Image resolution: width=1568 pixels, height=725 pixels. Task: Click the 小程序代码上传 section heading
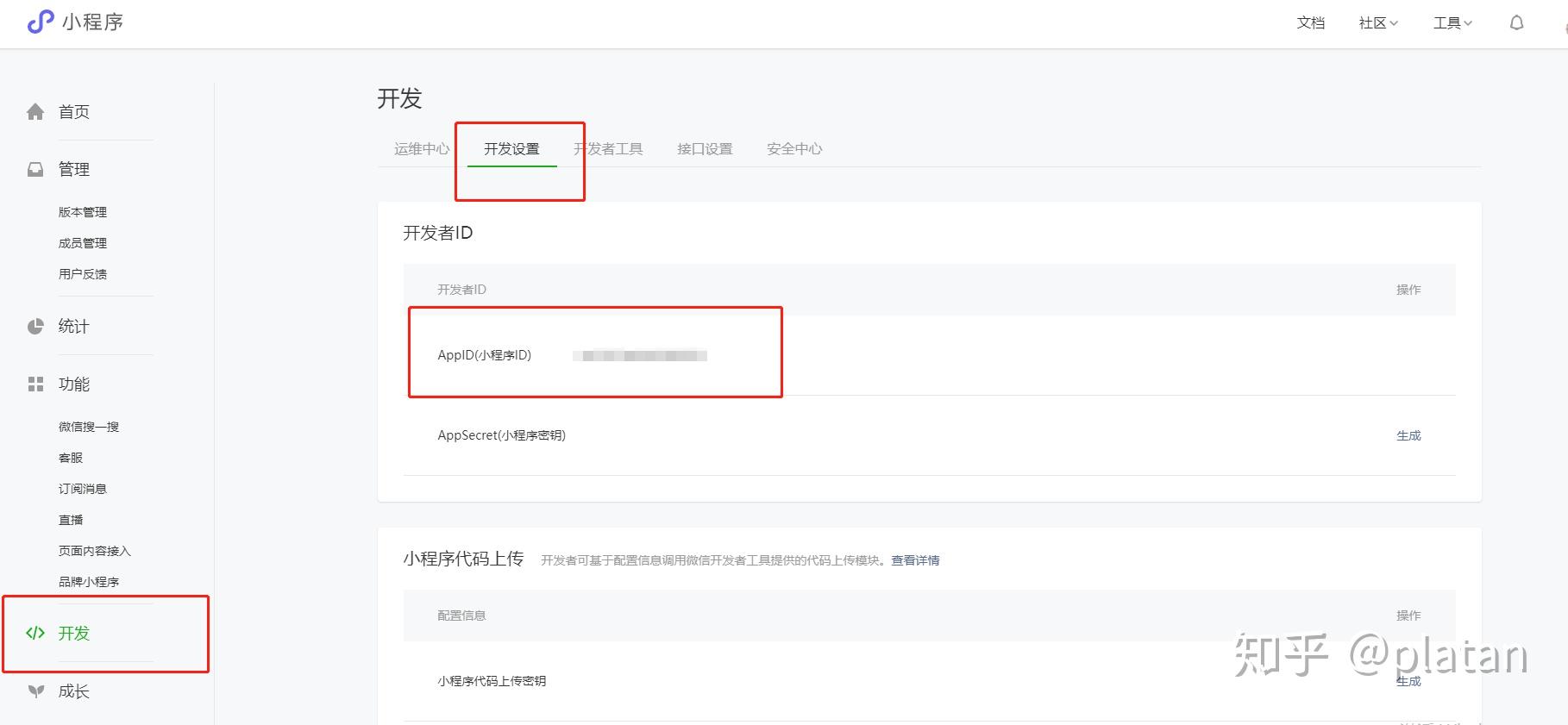click(463, 559)
